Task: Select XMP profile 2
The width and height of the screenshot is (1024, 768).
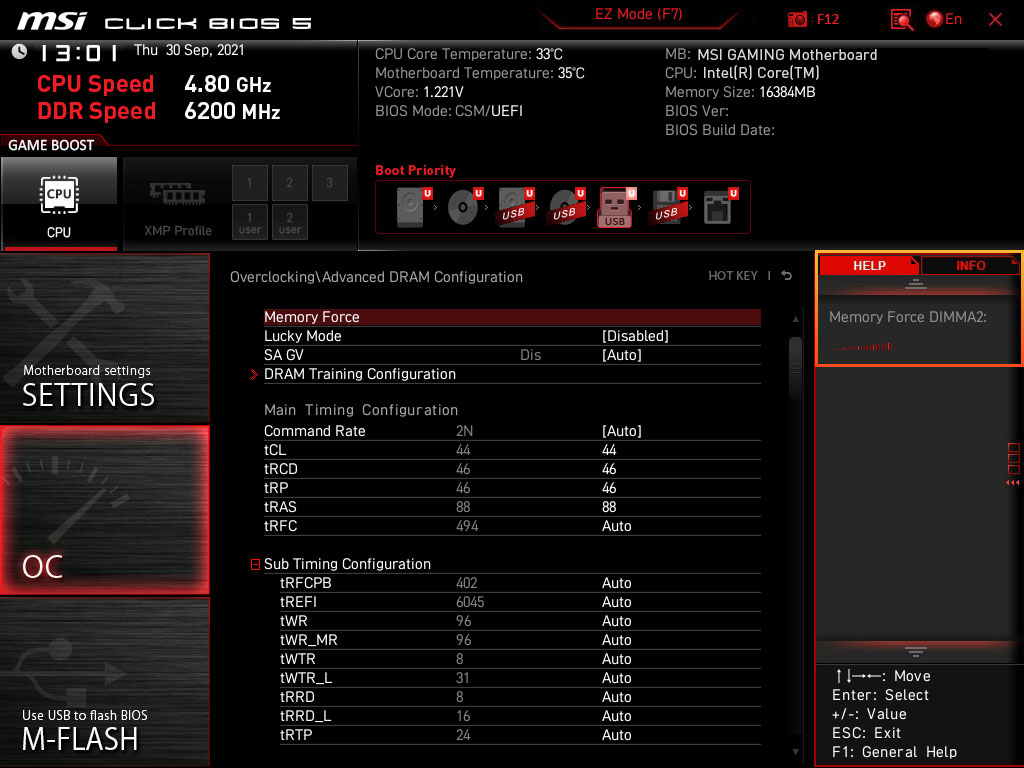Action: (289, 183)
